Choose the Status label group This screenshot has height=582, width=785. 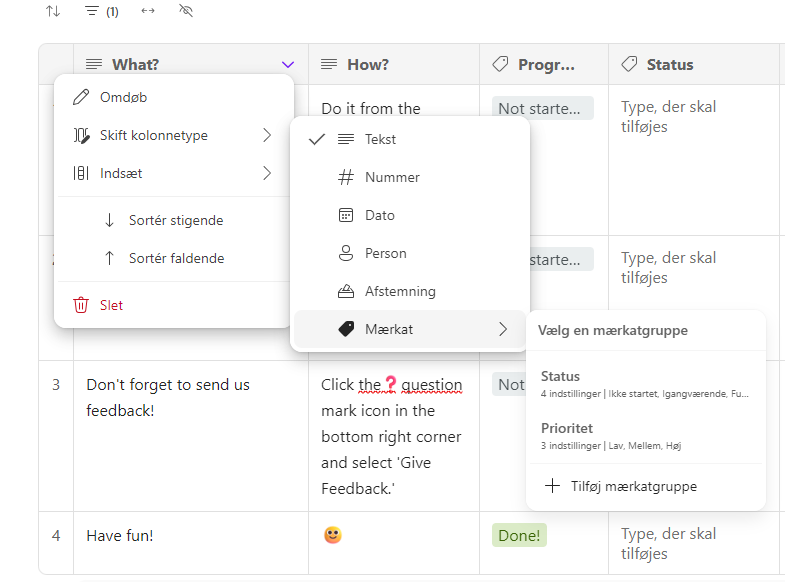(x=645, y=384)
